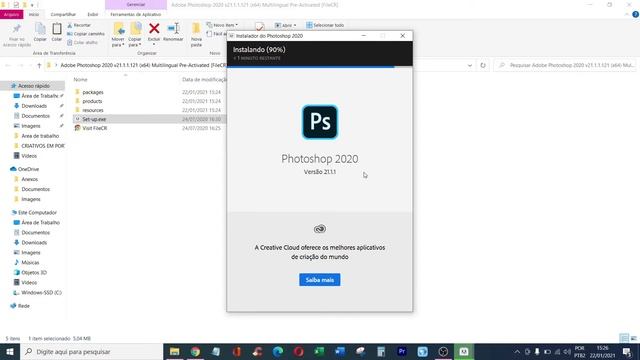Select the resources folder

93,110
